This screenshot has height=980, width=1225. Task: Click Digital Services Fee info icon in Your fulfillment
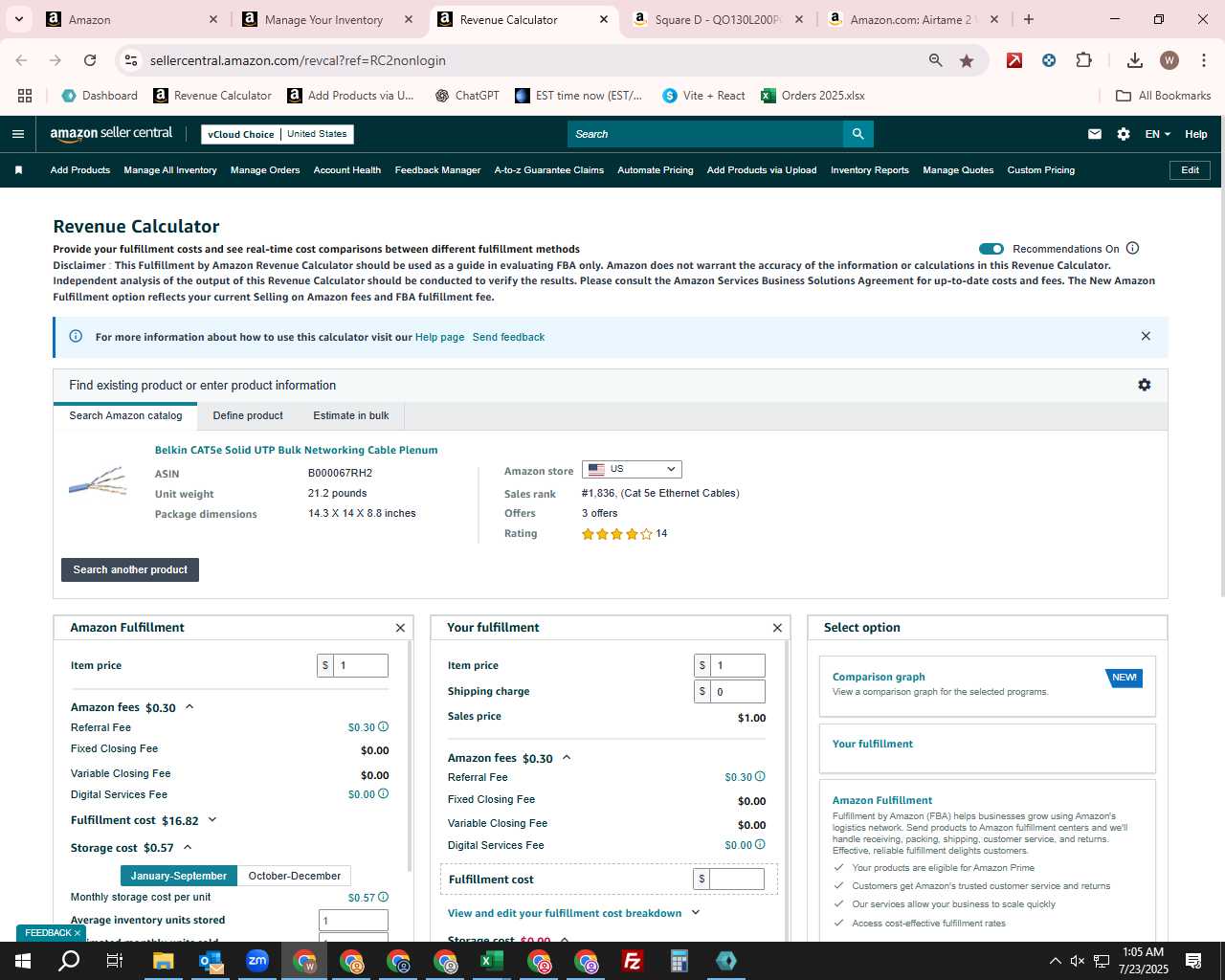click(x=761, y=845)
